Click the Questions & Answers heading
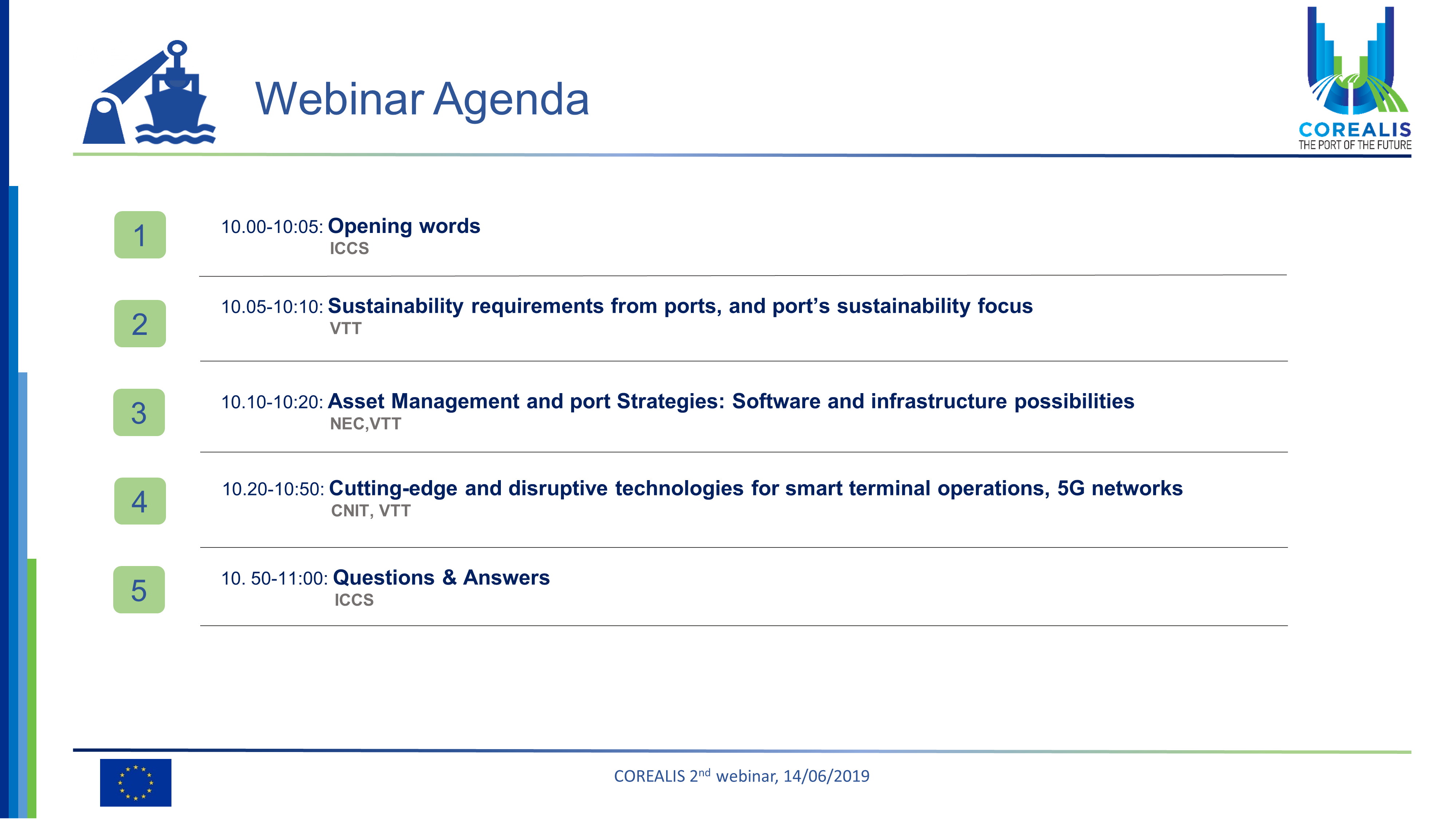Image resolution: width=1456 pixels, height=819 pixels. pos(442,578)
